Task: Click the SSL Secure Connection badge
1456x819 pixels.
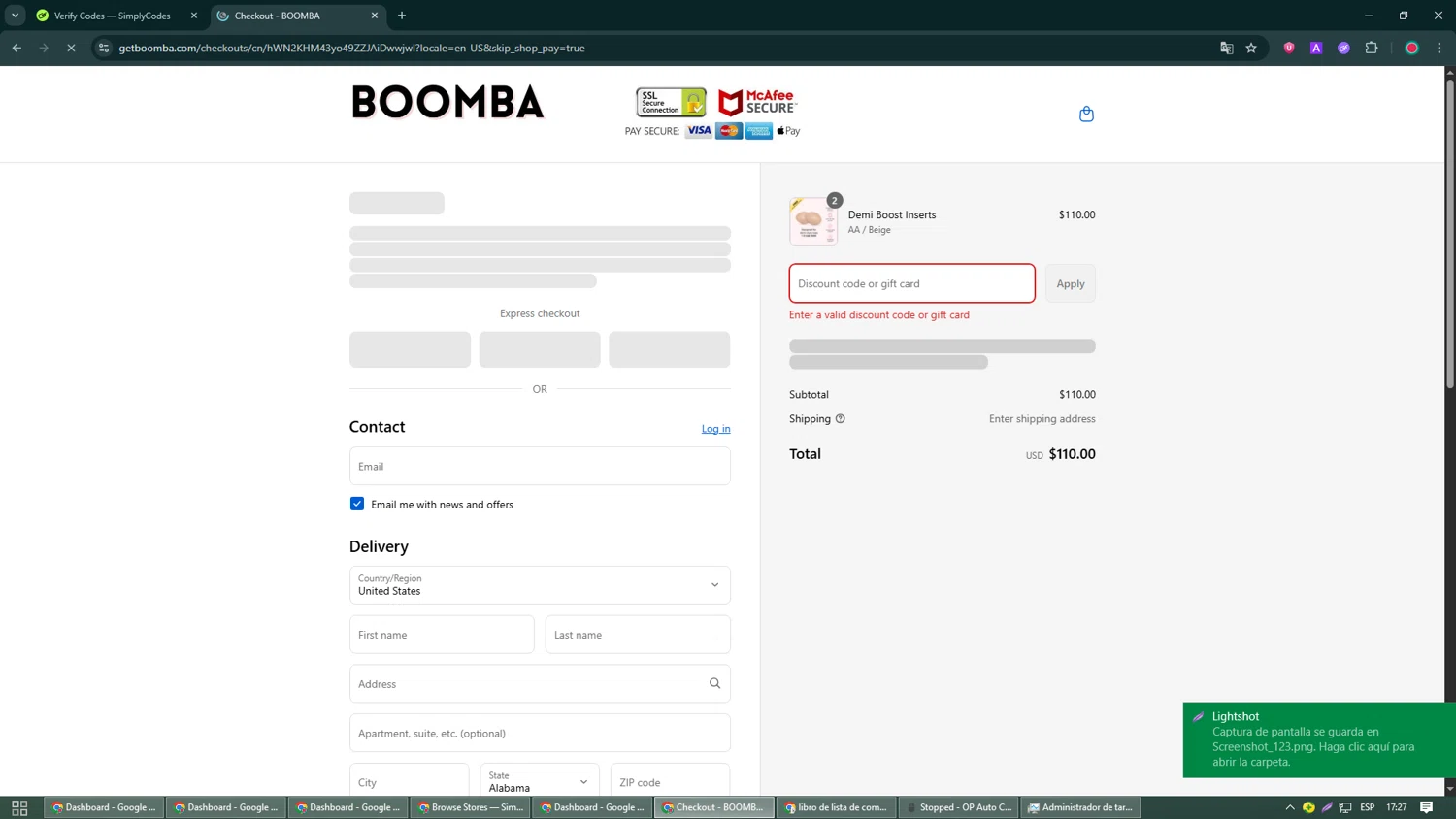Action: coord(671,102)
